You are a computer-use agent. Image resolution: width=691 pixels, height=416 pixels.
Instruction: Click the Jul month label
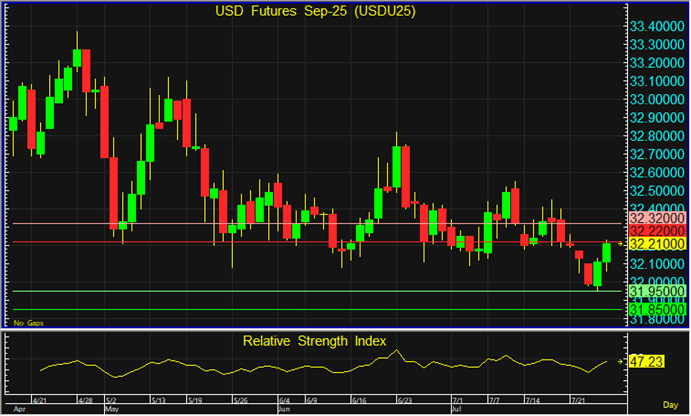(x=457, y=409)
